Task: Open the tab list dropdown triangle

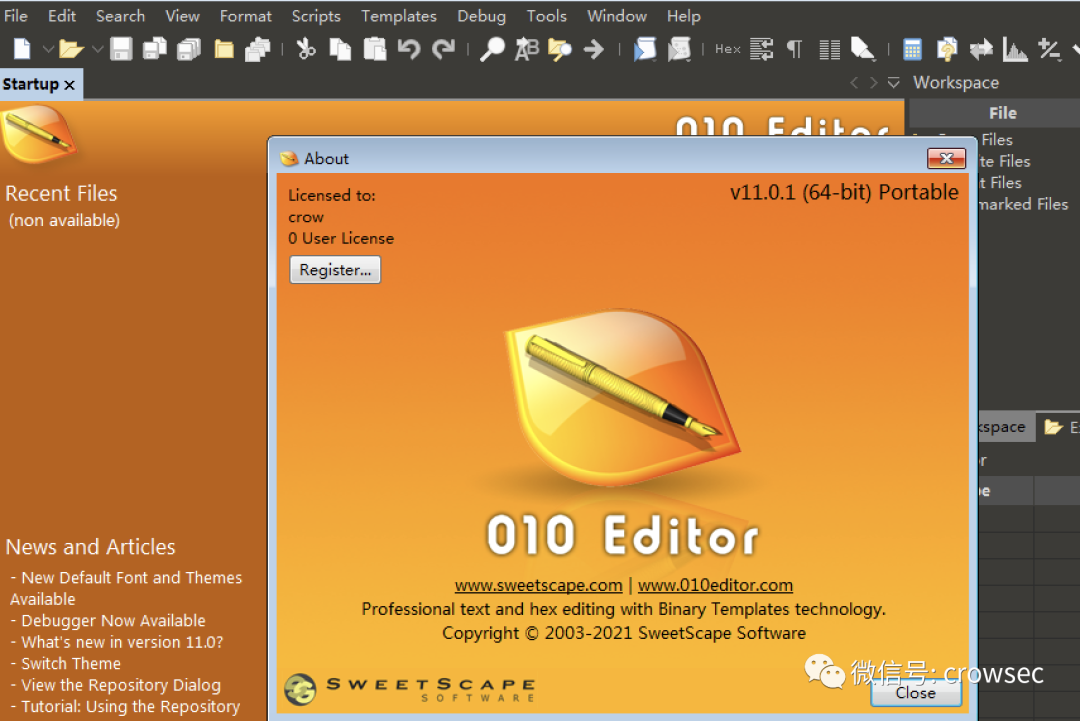Action: [893, 83]
